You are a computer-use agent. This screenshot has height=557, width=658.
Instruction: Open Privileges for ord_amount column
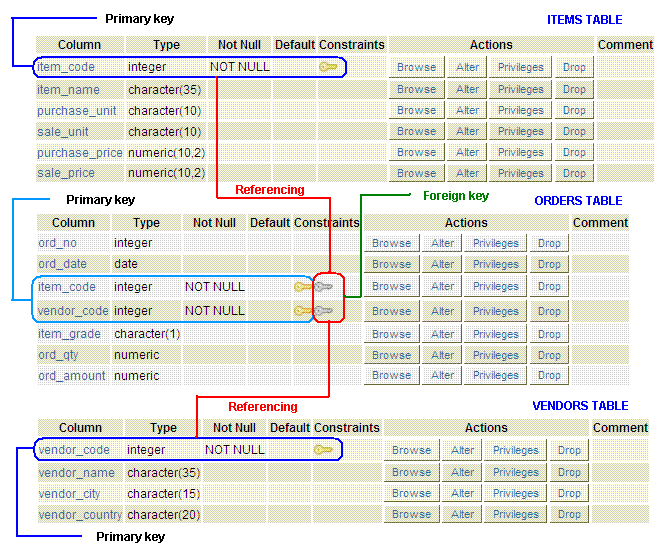(496, 375)
